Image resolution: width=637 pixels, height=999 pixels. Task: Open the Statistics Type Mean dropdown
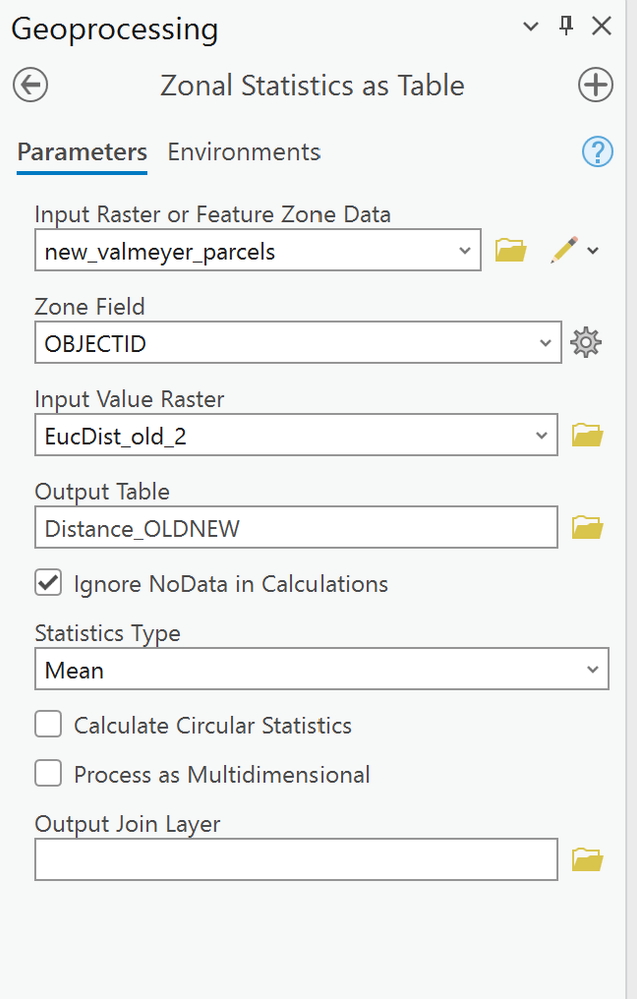point(593,669)
